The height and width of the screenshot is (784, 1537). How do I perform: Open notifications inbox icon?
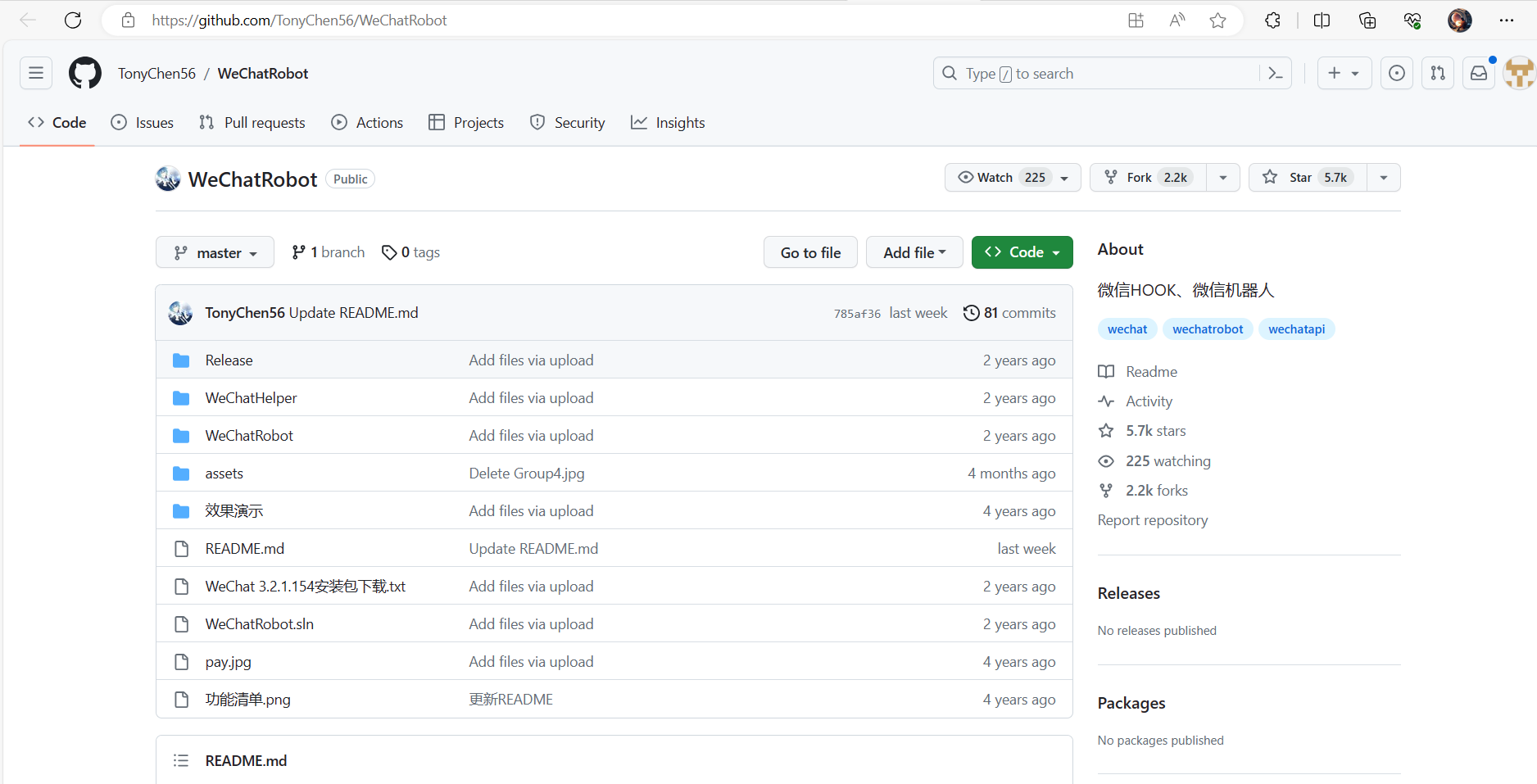(1479, 73)
